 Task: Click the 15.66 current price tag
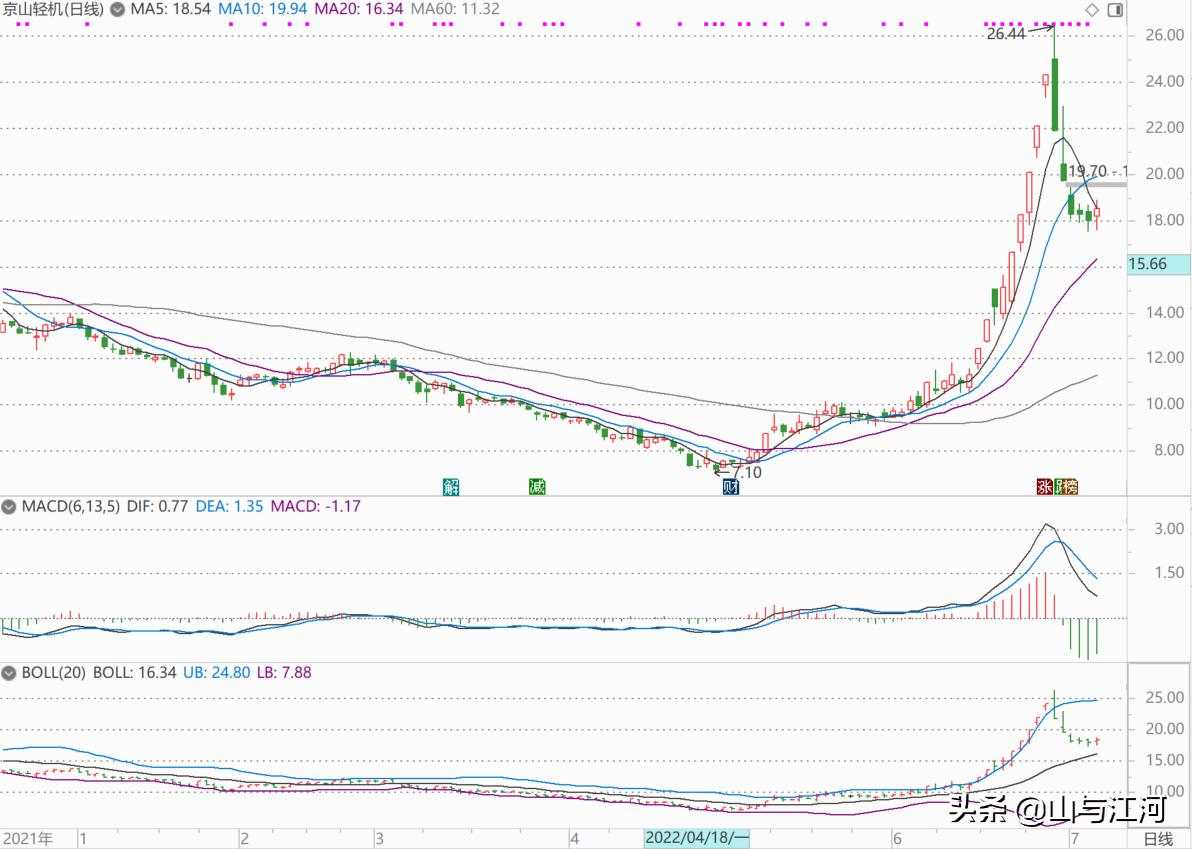pos(1158,265)
